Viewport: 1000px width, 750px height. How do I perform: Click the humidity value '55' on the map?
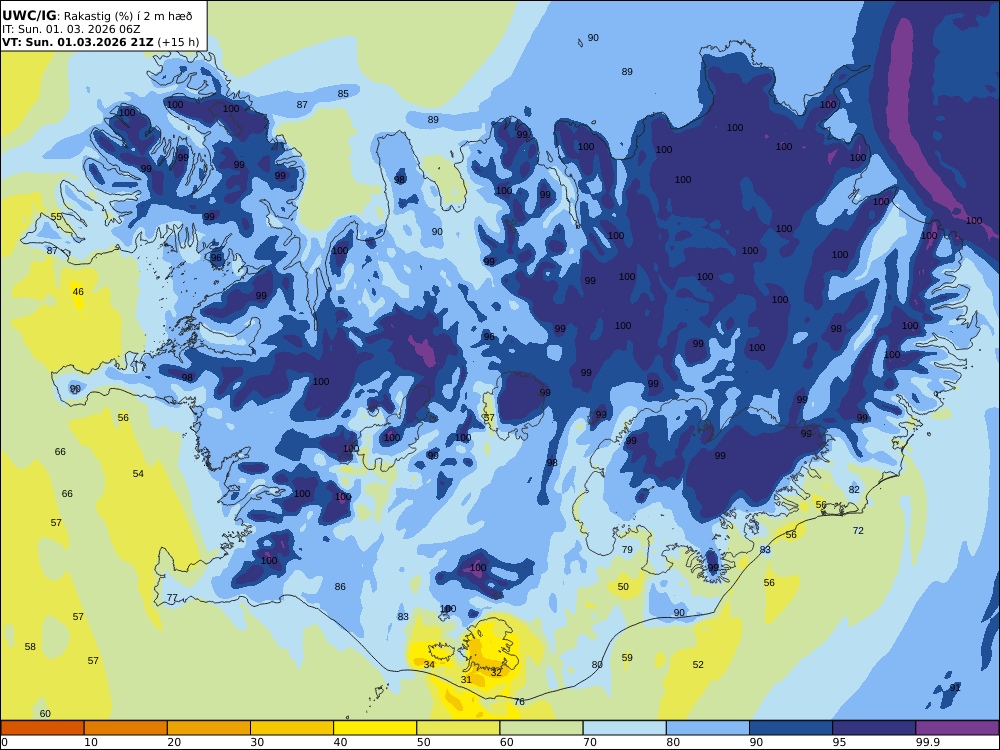tap(56, 216)
